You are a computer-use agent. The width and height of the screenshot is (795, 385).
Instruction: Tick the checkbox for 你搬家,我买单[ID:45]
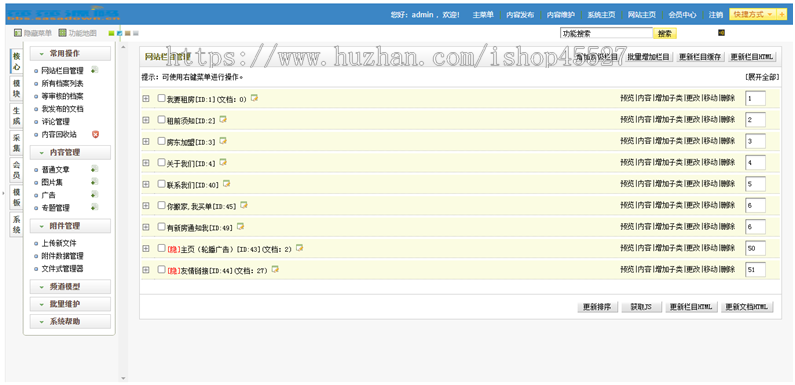161,205
